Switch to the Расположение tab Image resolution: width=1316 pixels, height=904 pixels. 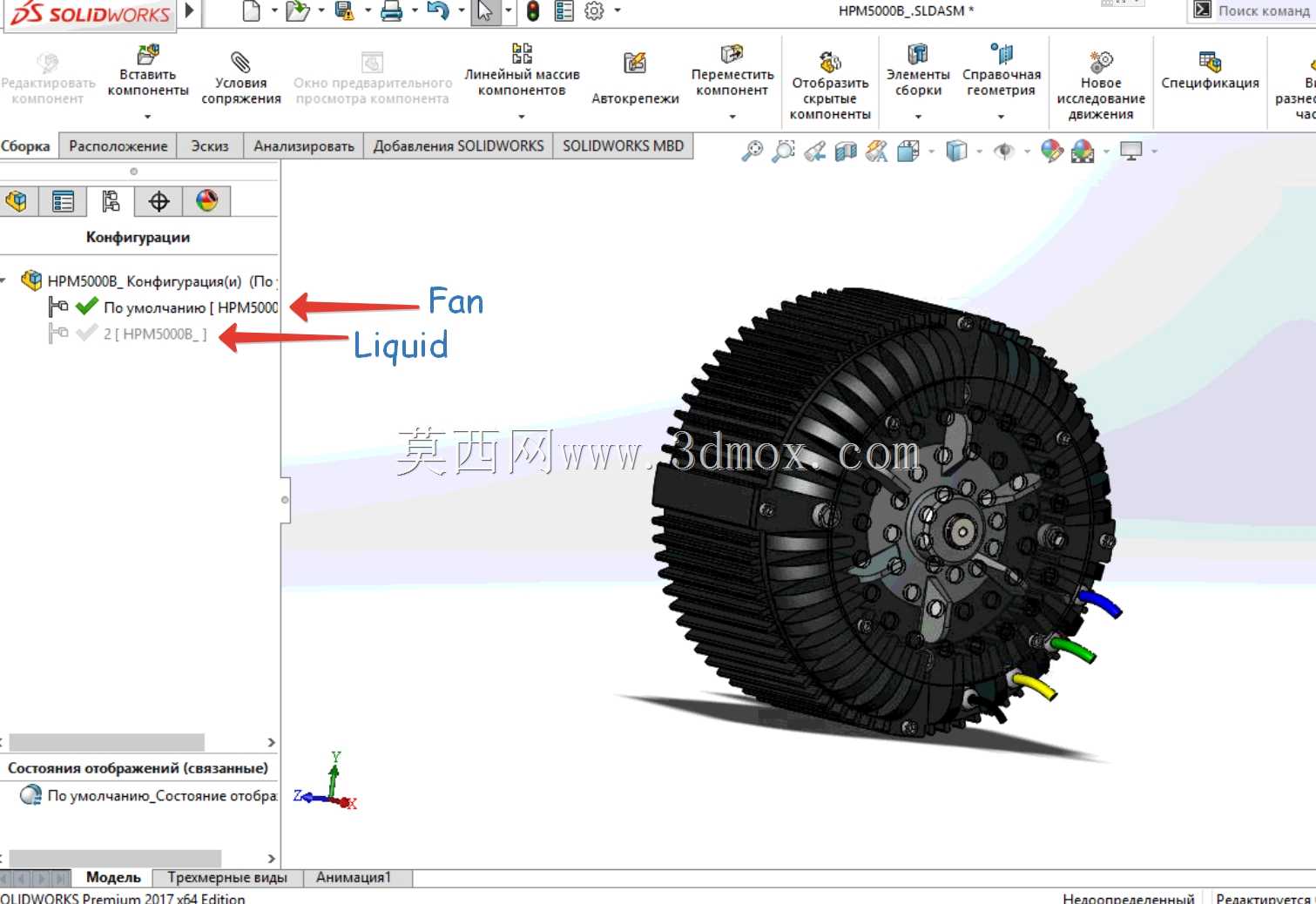click(118, 146)
